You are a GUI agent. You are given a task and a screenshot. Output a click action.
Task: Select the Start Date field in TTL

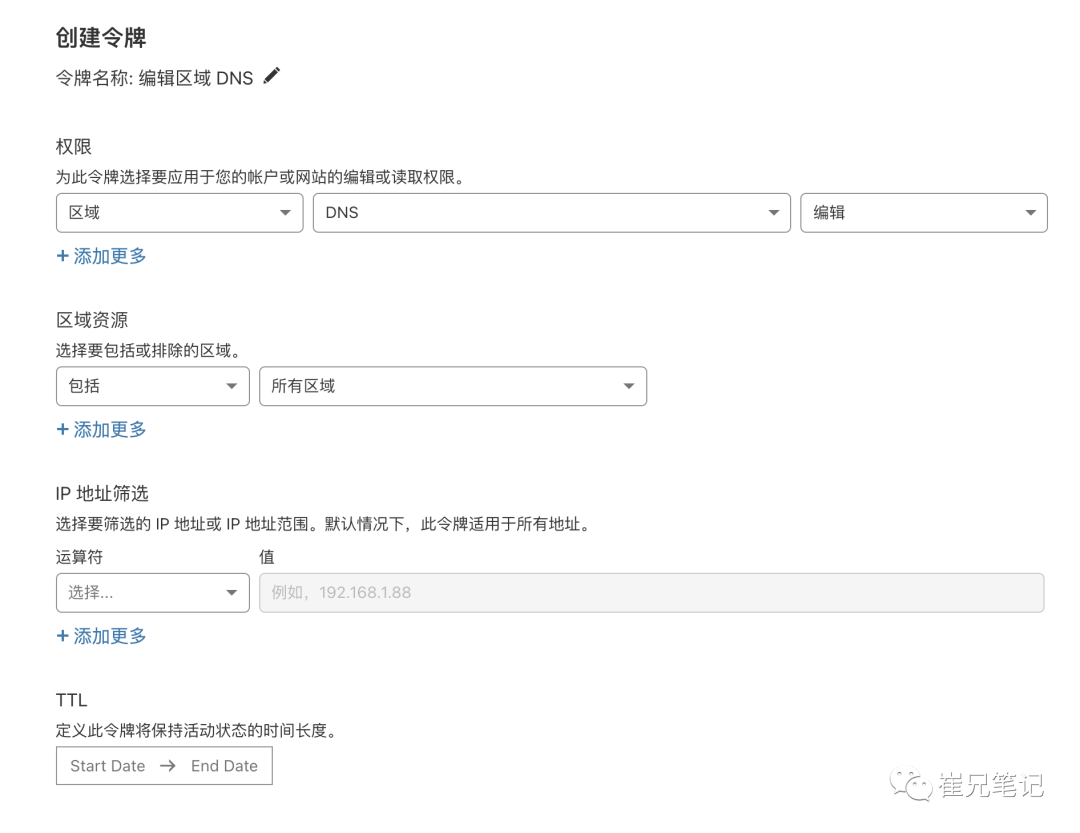pos(108,766)
